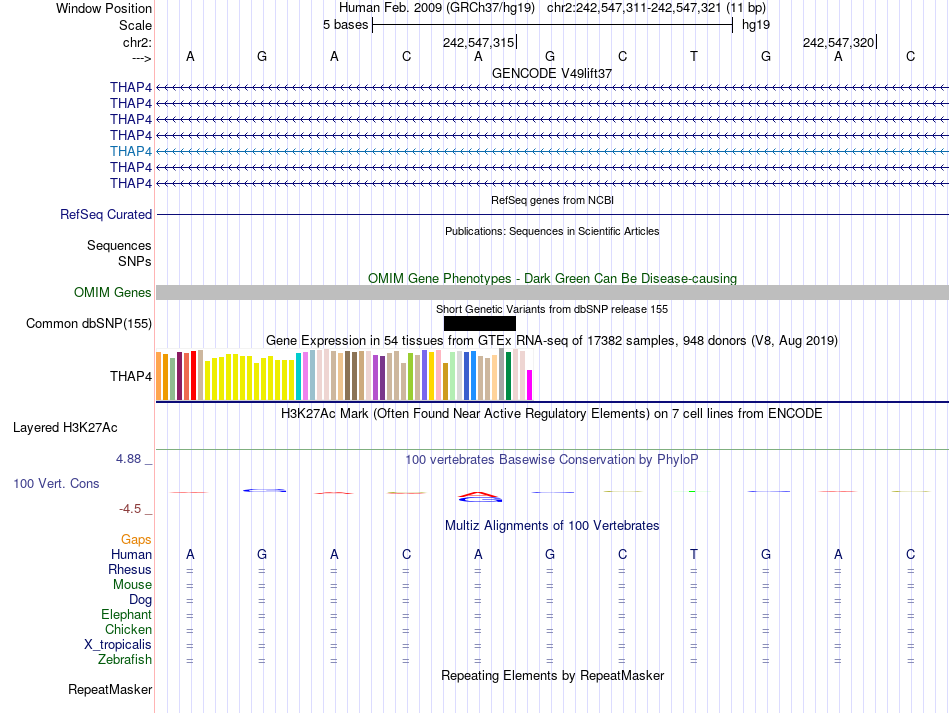
Task: Click Multiz Alignments of 100 Vertebrates title
Action: click(552, 526)
